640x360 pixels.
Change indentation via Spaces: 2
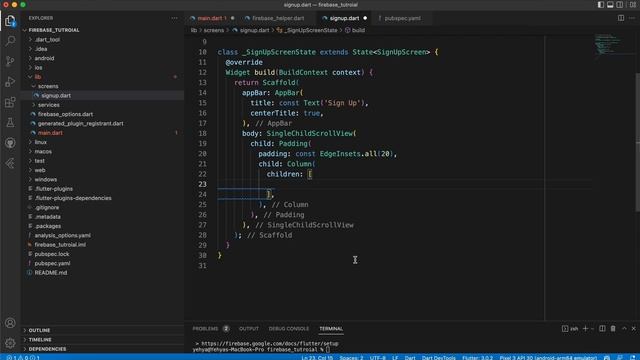[351, 358]
